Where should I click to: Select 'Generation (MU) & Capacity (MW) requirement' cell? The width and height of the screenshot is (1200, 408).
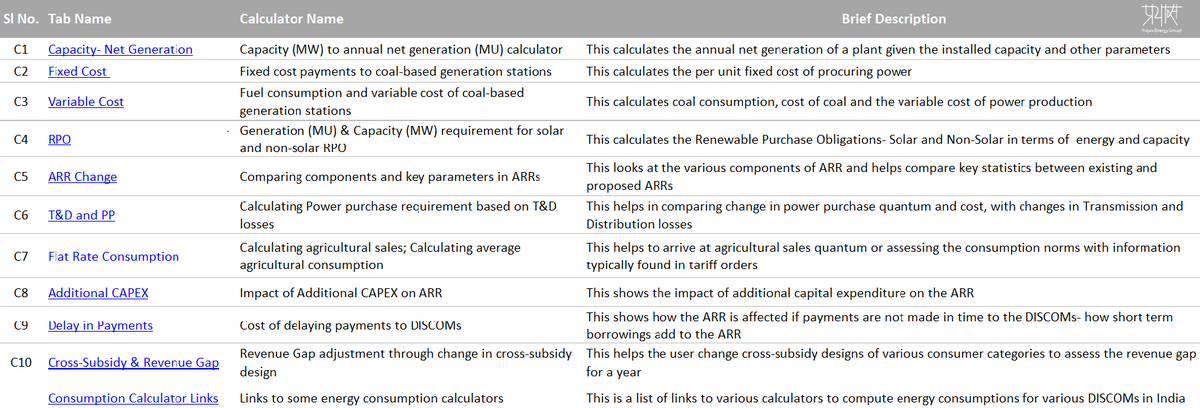[402, 140]
